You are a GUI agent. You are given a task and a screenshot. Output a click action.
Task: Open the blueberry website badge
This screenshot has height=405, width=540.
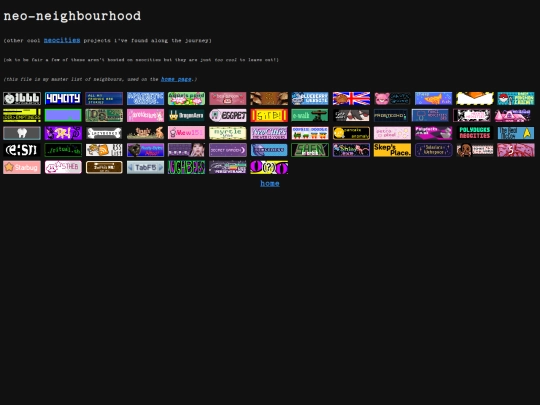coord(310,98)
